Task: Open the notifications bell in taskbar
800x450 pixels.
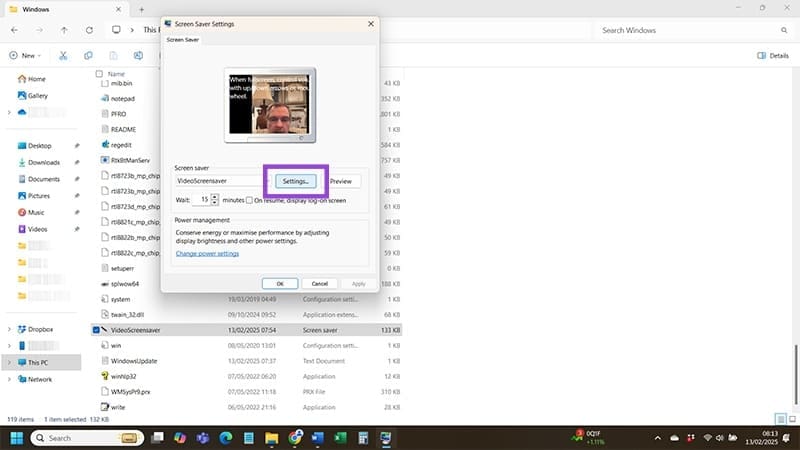Action: [786, 438]
